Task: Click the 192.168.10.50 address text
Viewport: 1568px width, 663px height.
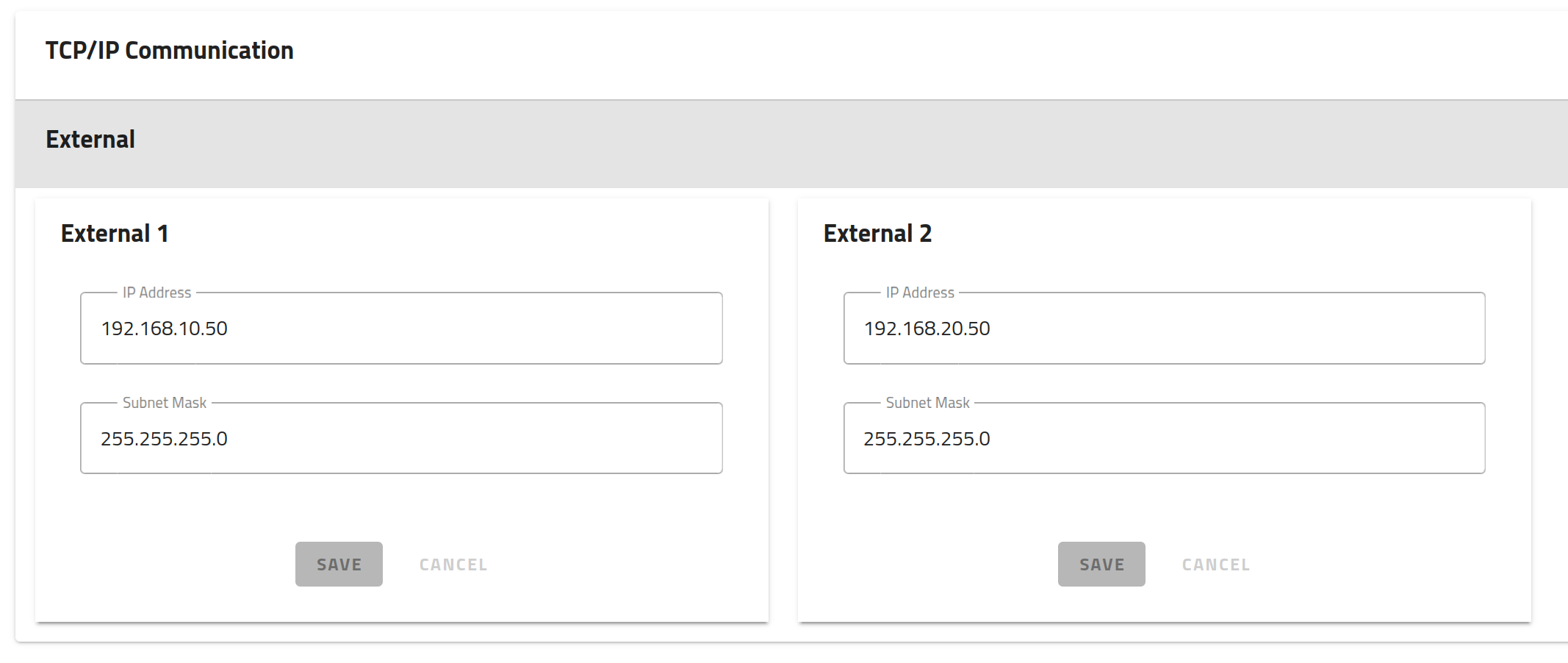Action: 165,329
